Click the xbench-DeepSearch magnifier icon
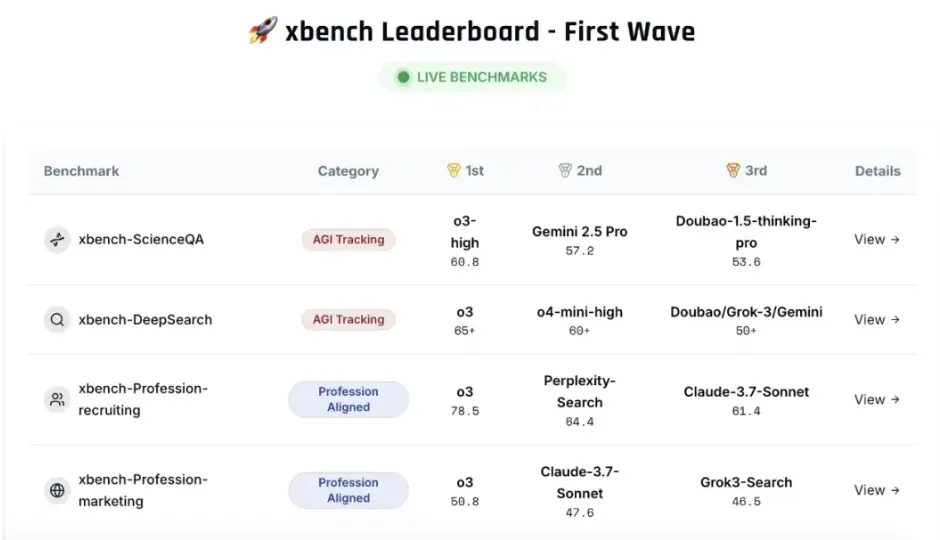 (x=57, y=319)
